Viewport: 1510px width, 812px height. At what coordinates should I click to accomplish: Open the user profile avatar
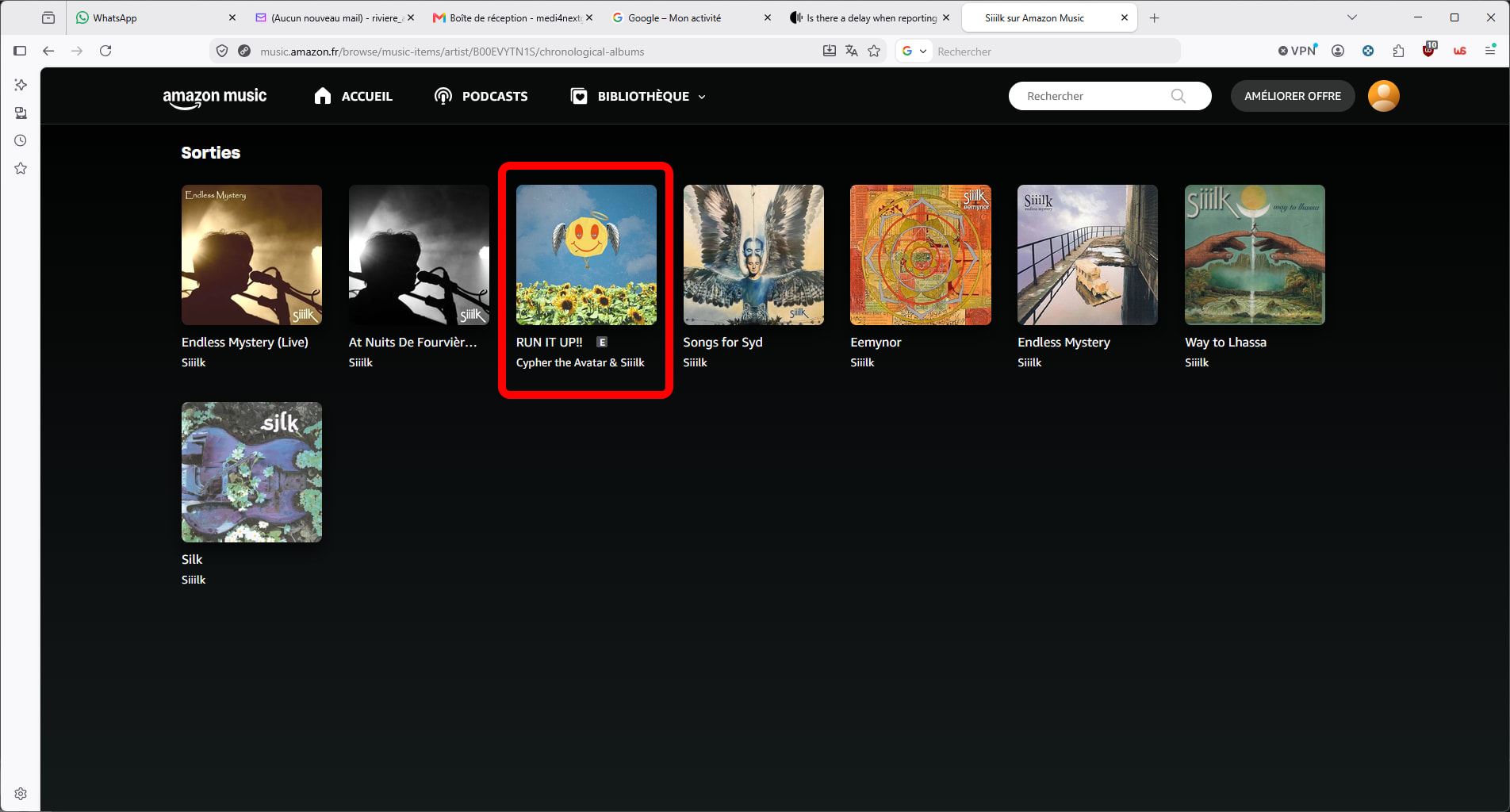(1384, 96)
